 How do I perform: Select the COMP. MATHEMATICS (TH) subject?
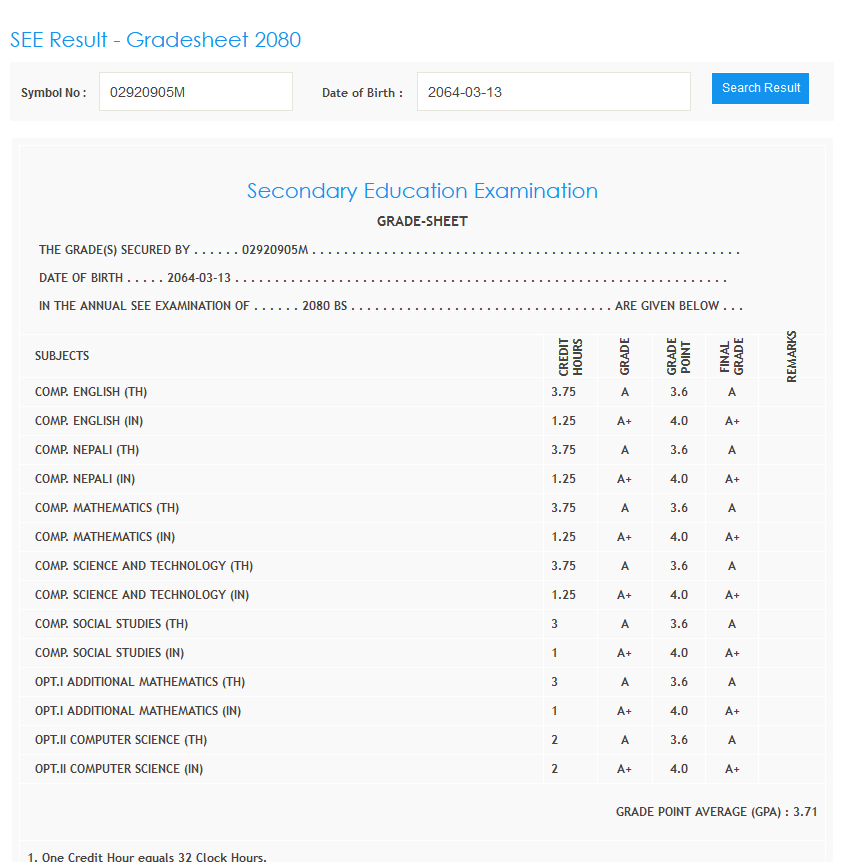point(107,508)
